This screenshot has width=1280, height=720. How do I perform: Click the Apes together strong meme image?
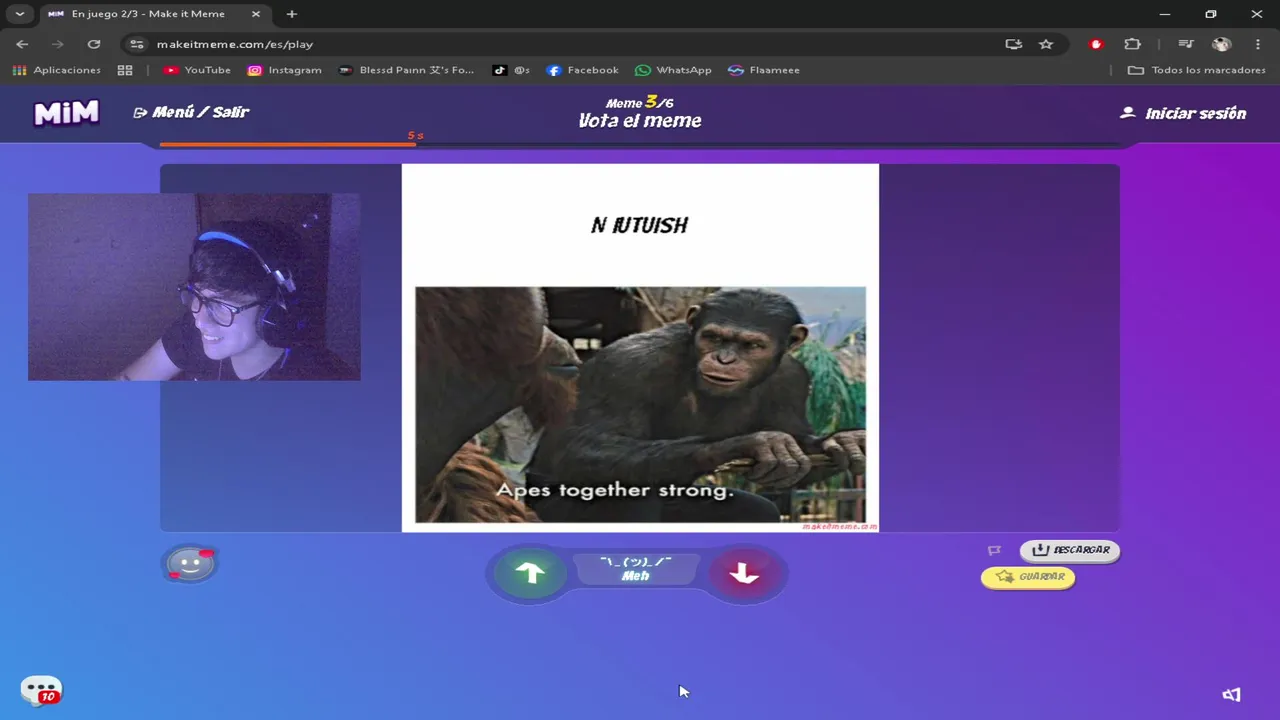(x=640, y=405)
